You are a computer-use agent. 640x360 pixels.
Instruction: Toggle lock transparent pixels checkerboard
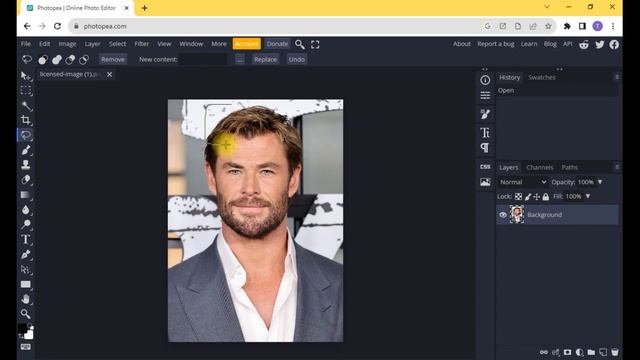pyautogui.click(x=518, y=197)
